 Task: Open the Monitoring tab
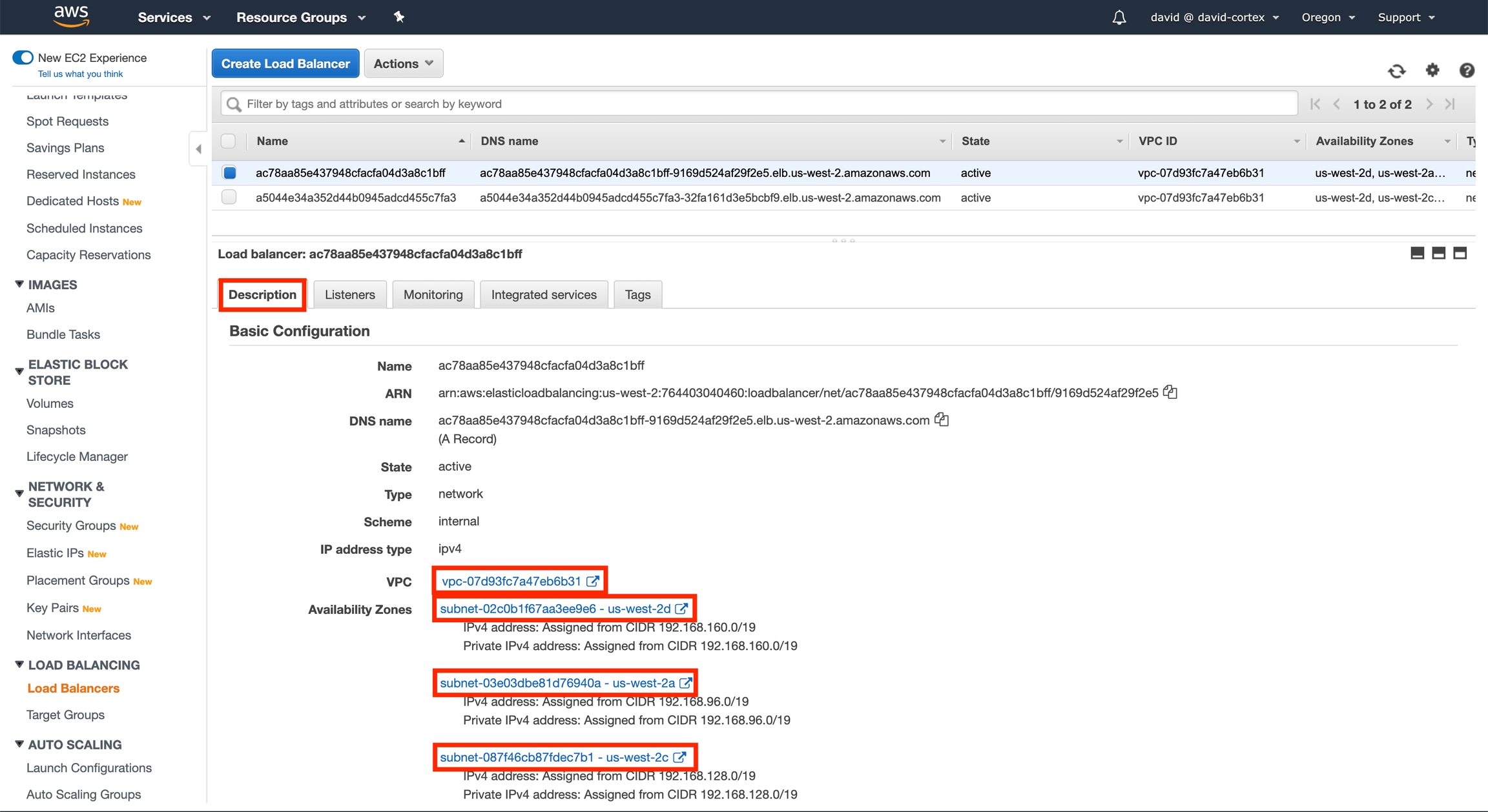(x=433, y=294)
